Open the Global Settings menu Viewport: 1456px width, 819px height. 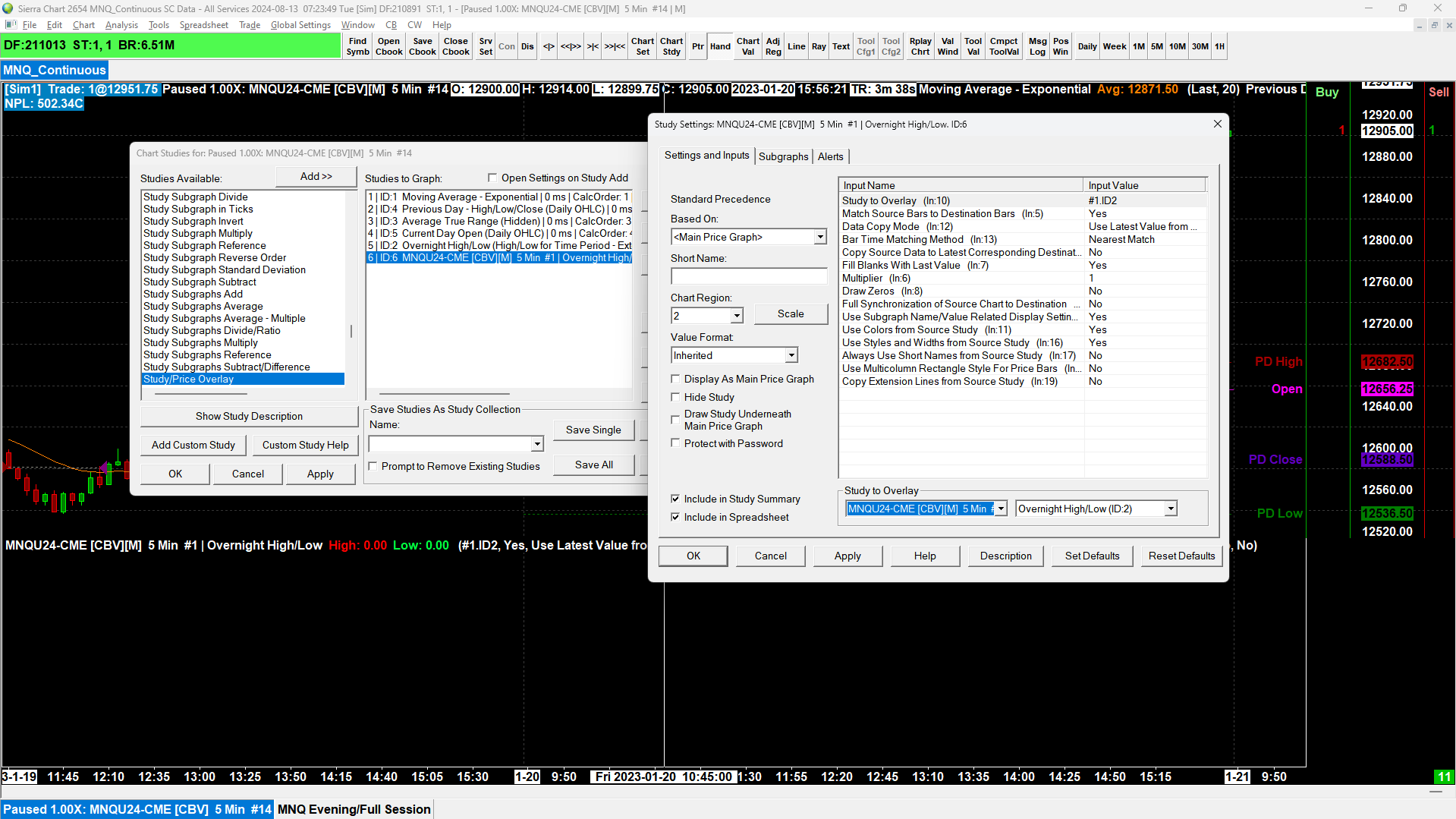click(x=300, y=25)
